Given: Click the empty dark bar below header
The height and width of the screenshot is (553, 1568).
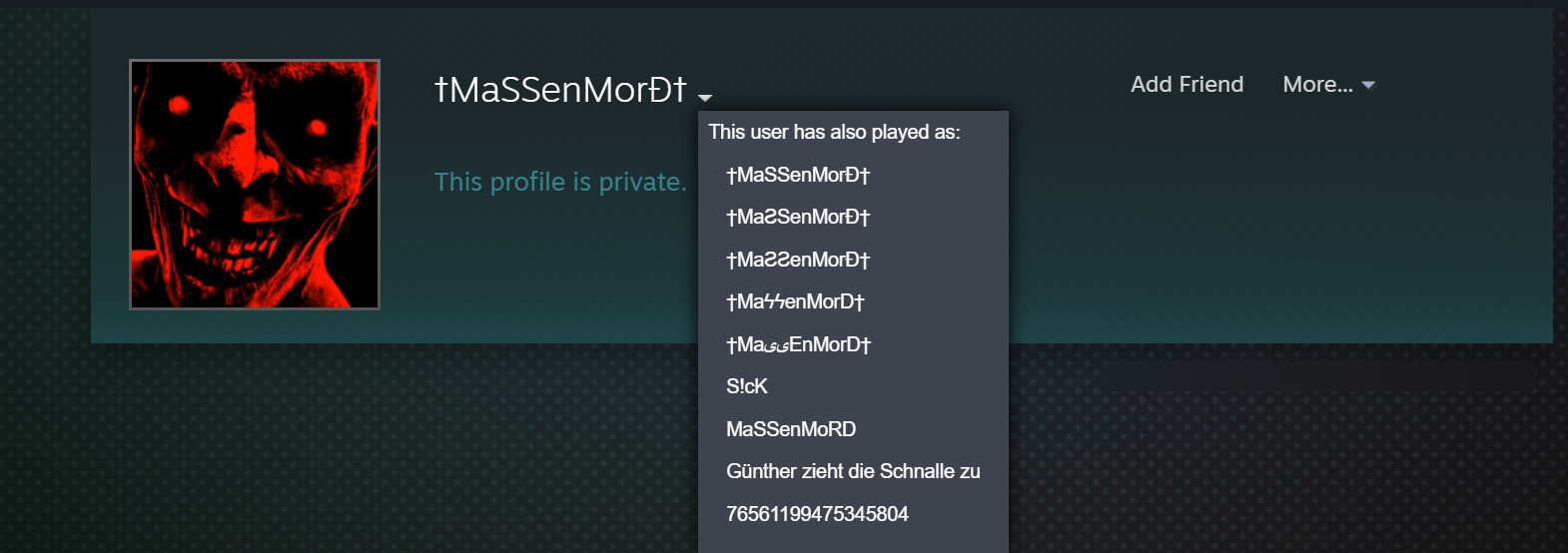Looking at the screenshot, I should 1318,376.
